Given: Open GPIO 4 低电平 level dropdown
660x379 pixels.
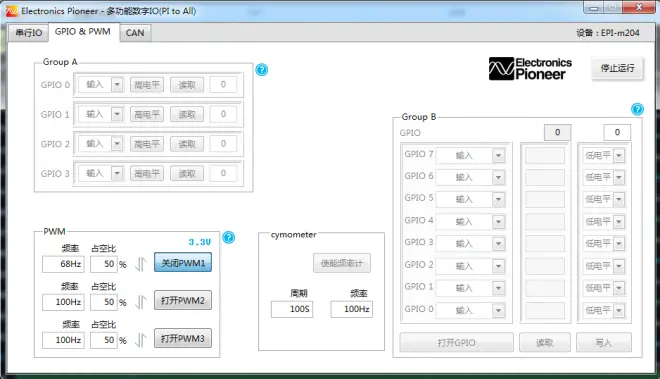Looking at the screenshot, I should coord(619,222).
